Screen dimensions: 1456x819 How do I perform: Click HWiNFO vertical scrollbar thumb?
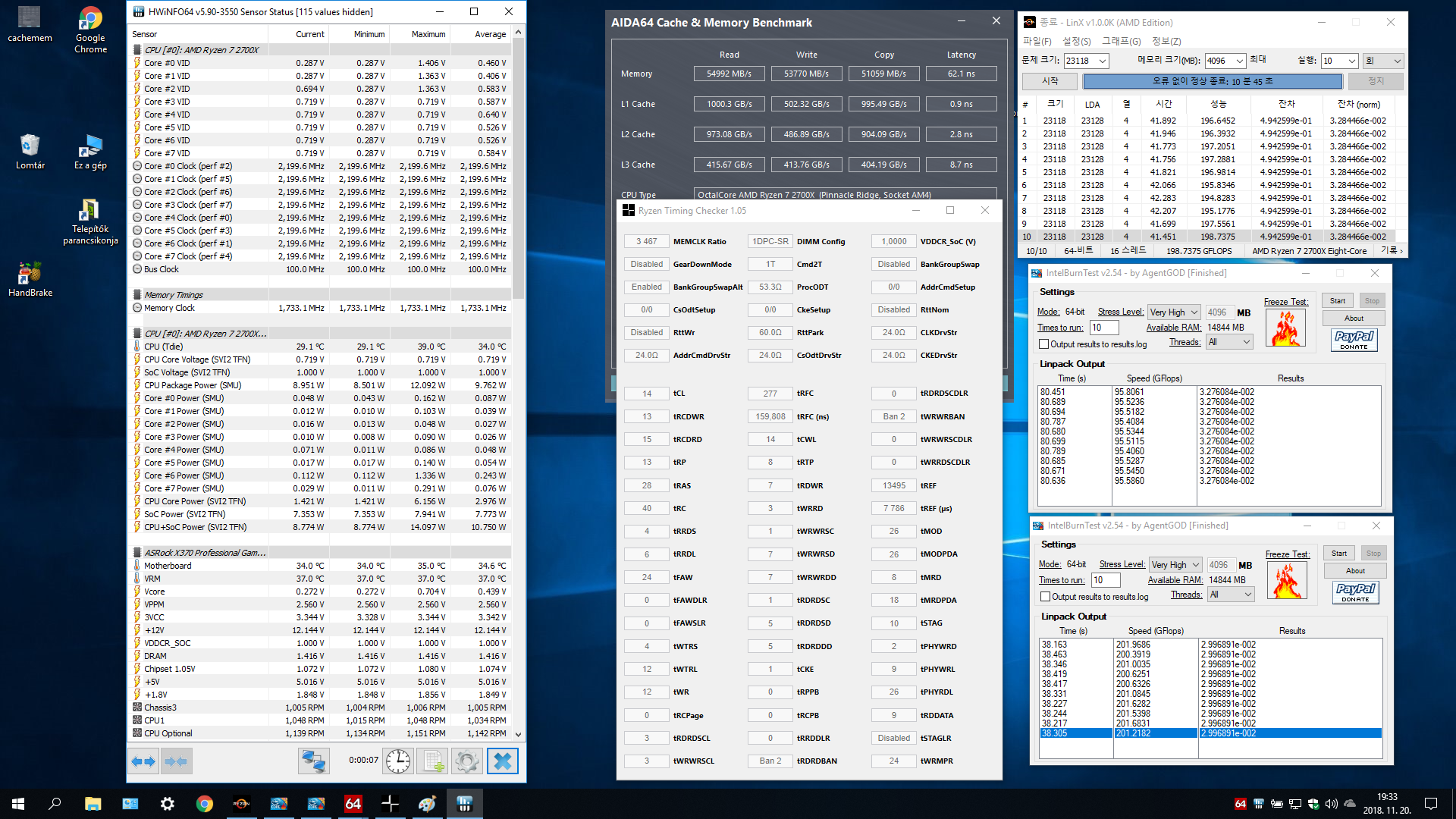coord(519,168)
